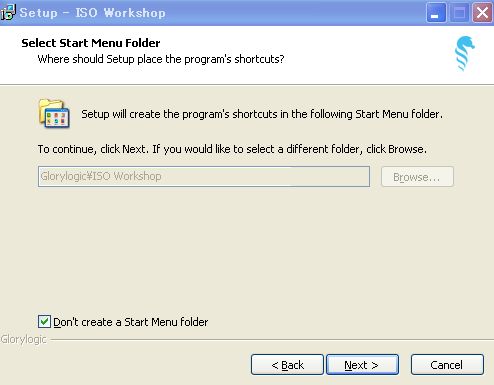Click the Start Menu folder icon
494x385 pixels.
54,113
